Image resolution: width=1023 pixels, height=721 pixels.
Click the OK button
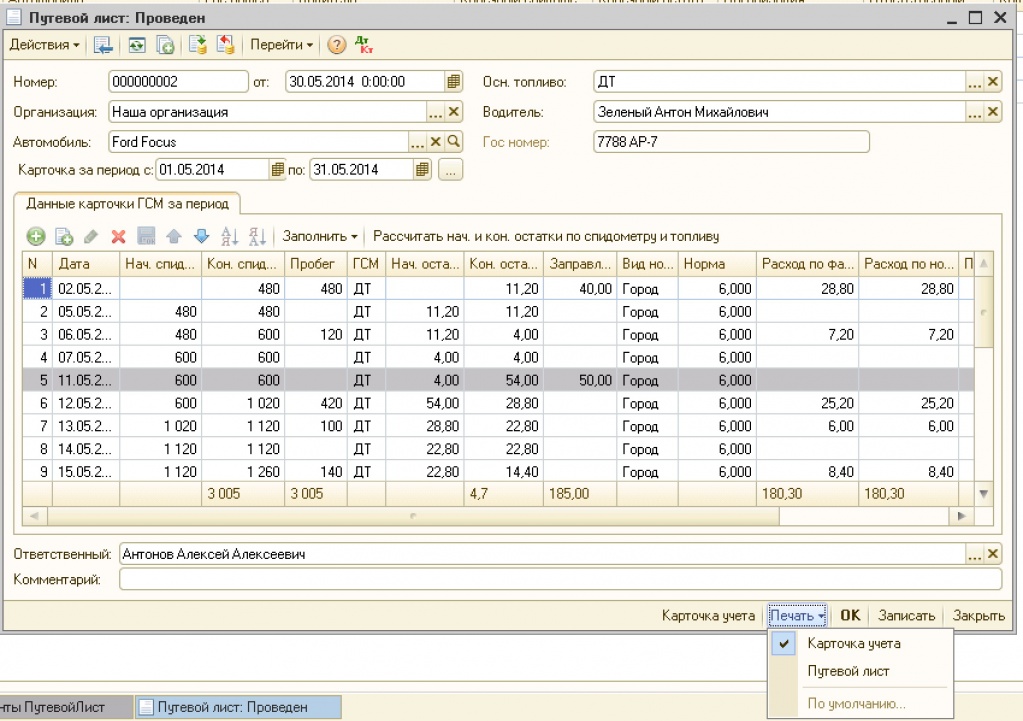point(850,615)
